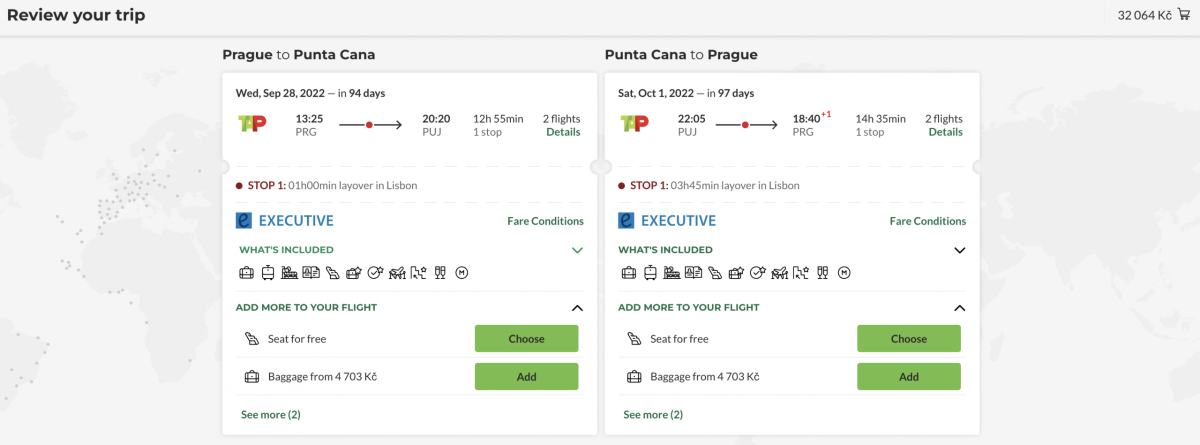Add baggage to the return flight
Image resolution: width=1200 pixels, height=445 pixels.
[x=908, y=377]
